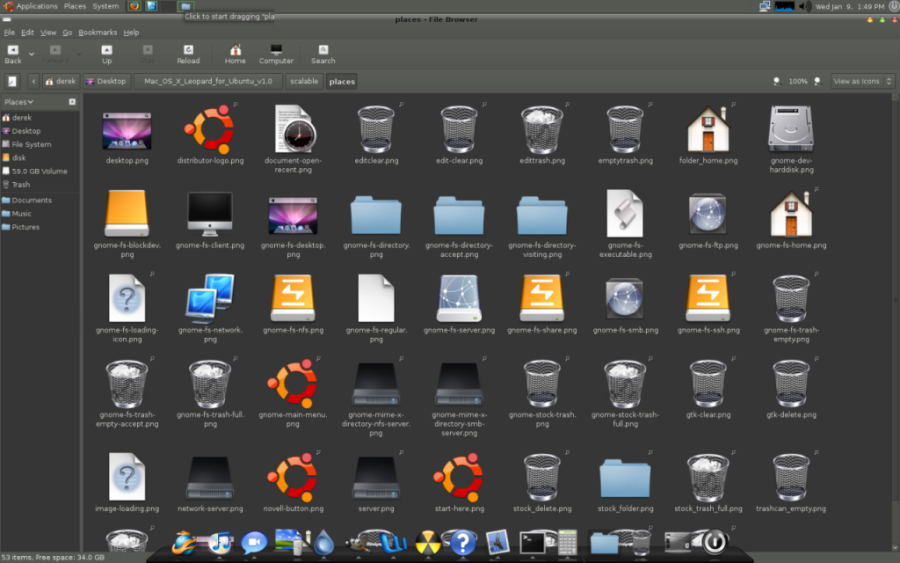Select editclear.png trash icon

click(376, 130)
